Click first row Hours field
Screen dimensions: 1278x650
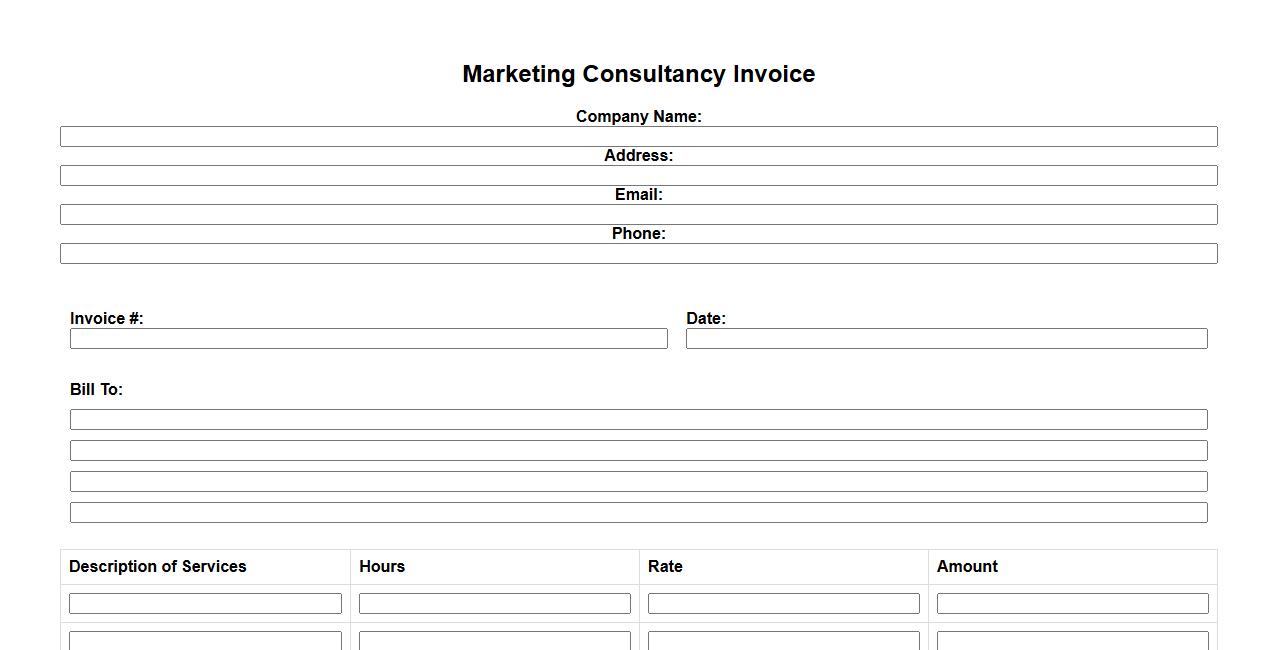tap(494, 604)
